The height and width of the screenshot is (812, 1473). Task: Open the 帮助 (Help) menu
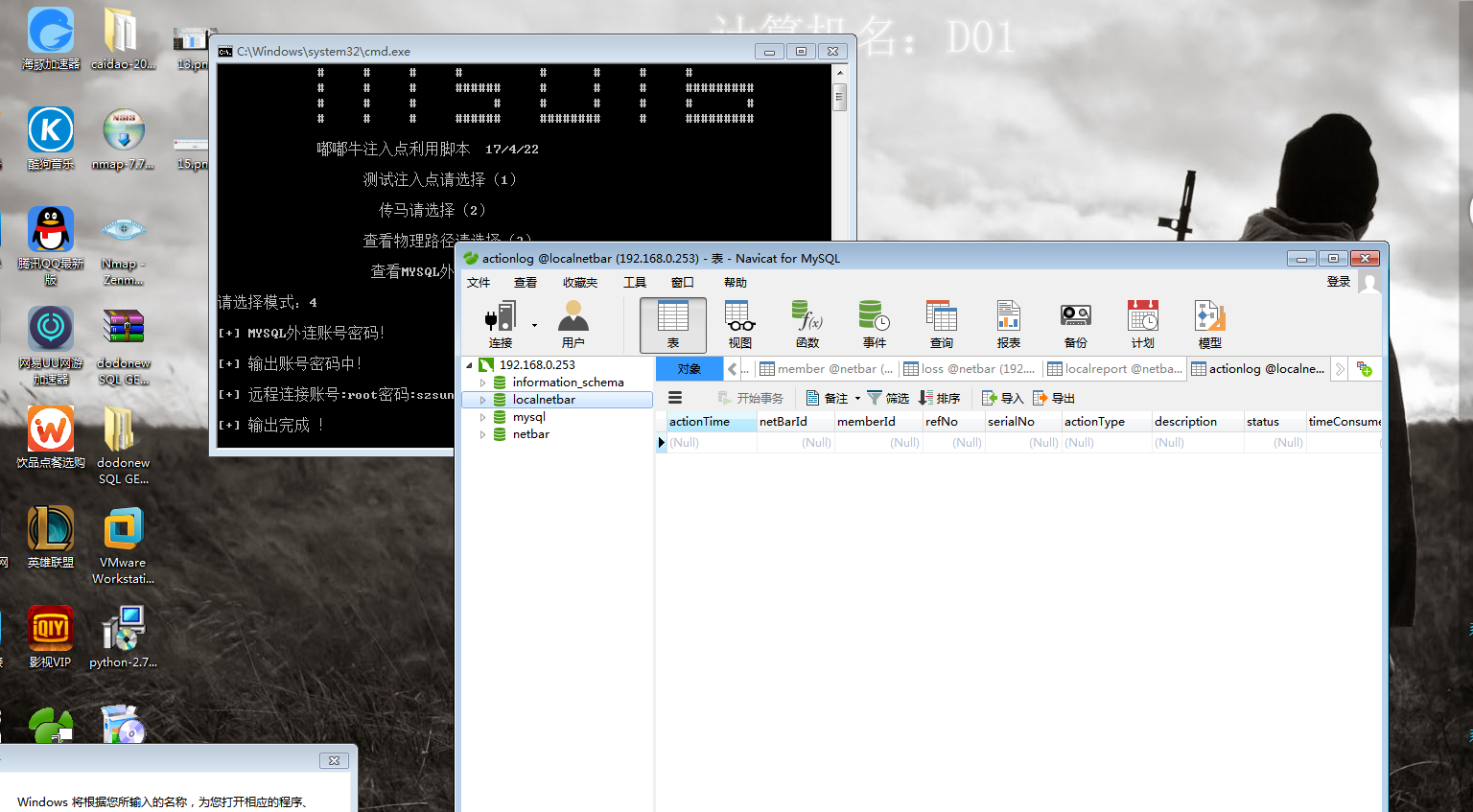pos(736,283)
